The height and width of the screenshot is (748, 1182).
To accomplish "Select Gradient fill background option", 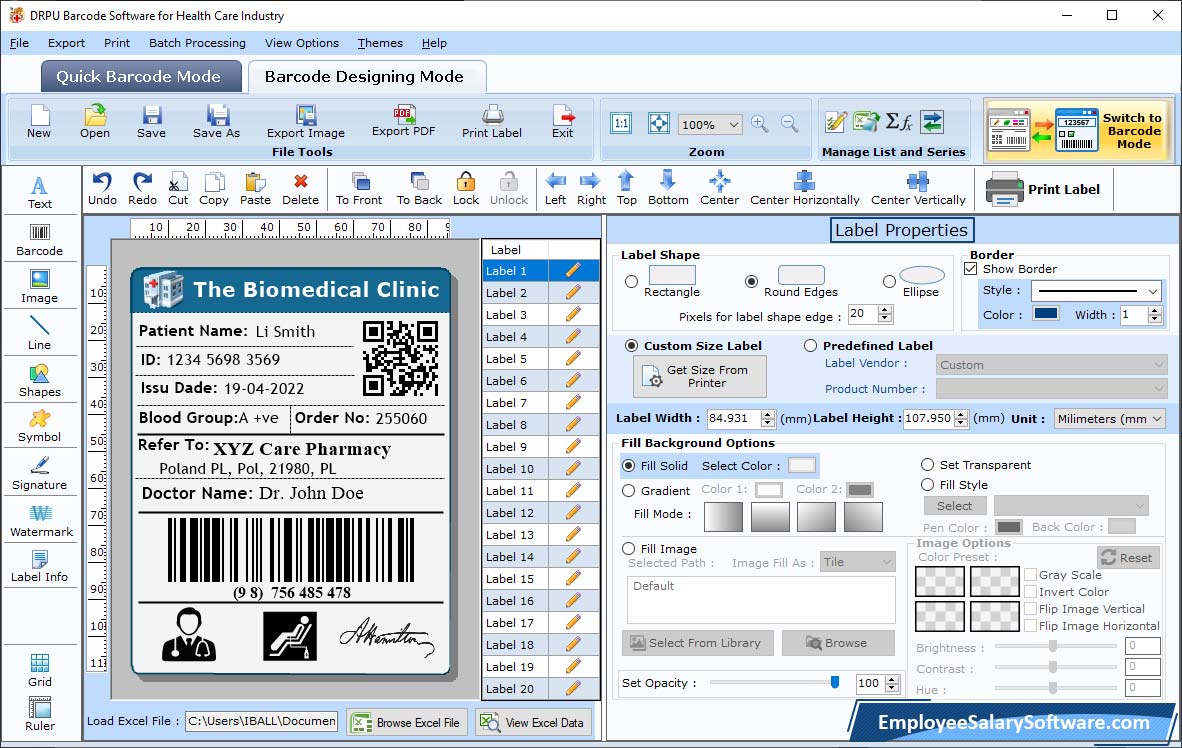I will tap(629, 490).
